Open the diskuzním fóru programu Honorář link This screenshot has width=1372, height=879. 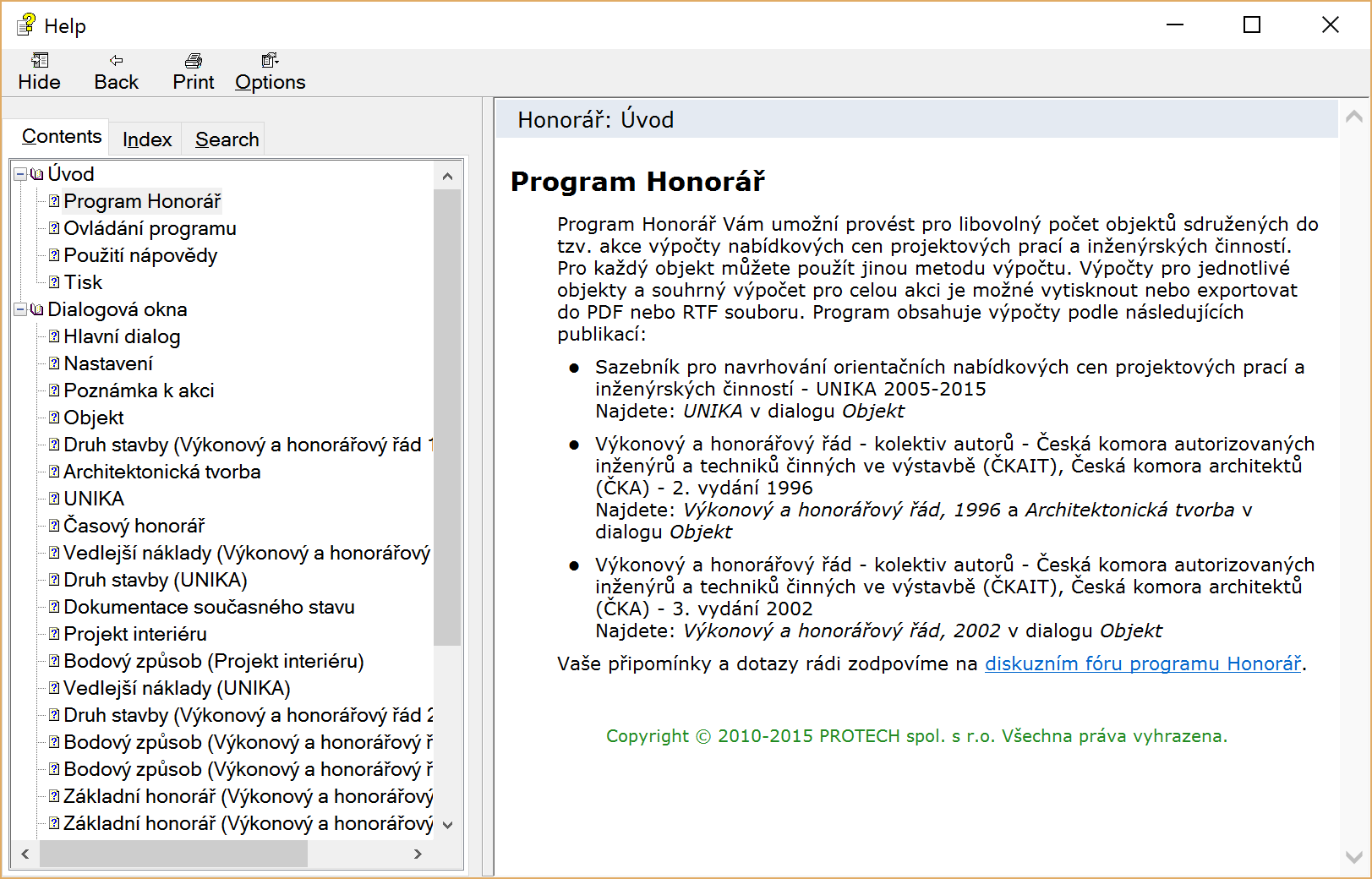click(1142, 663)
